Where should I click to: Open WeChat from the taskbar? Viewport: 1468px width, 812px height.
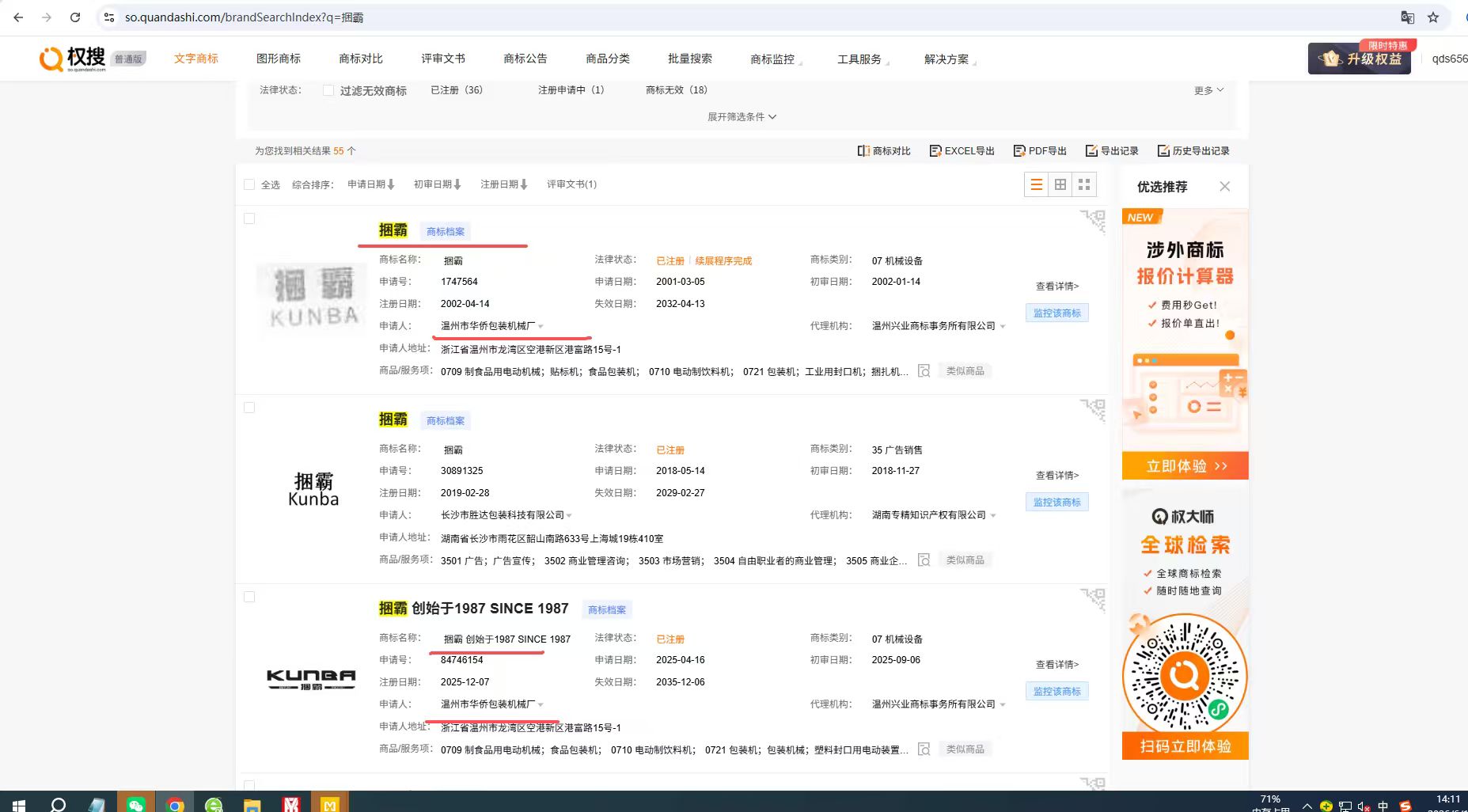tap(136, 804)
